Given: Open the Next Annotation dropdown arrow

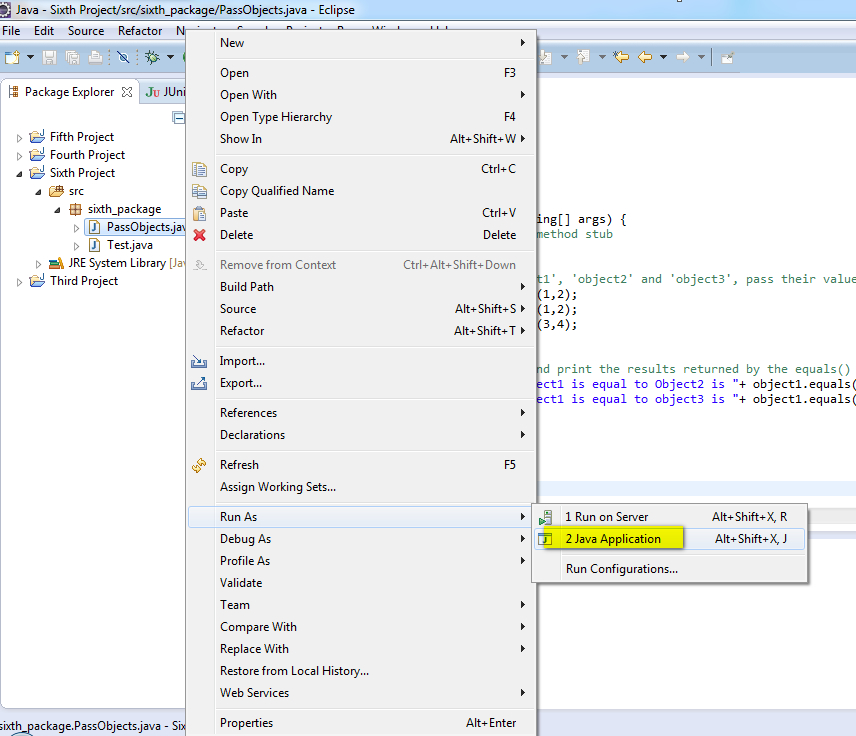Looking at the screenshot, I should pos(564,57).
